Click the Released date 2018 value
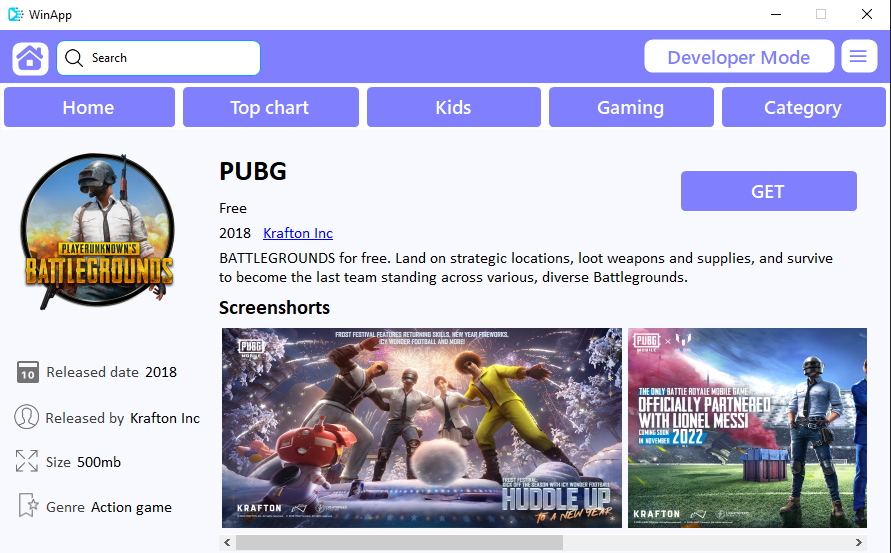The image size is (891, 553). coord(161,372)
